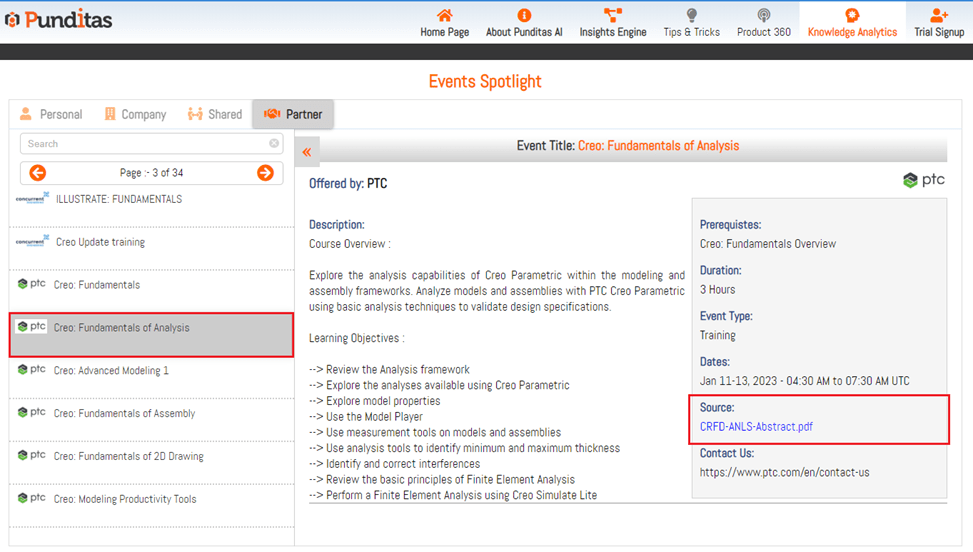
Task: Open the CRFD-ANLS-Abstract.pdf link
Action: point(756,427)
